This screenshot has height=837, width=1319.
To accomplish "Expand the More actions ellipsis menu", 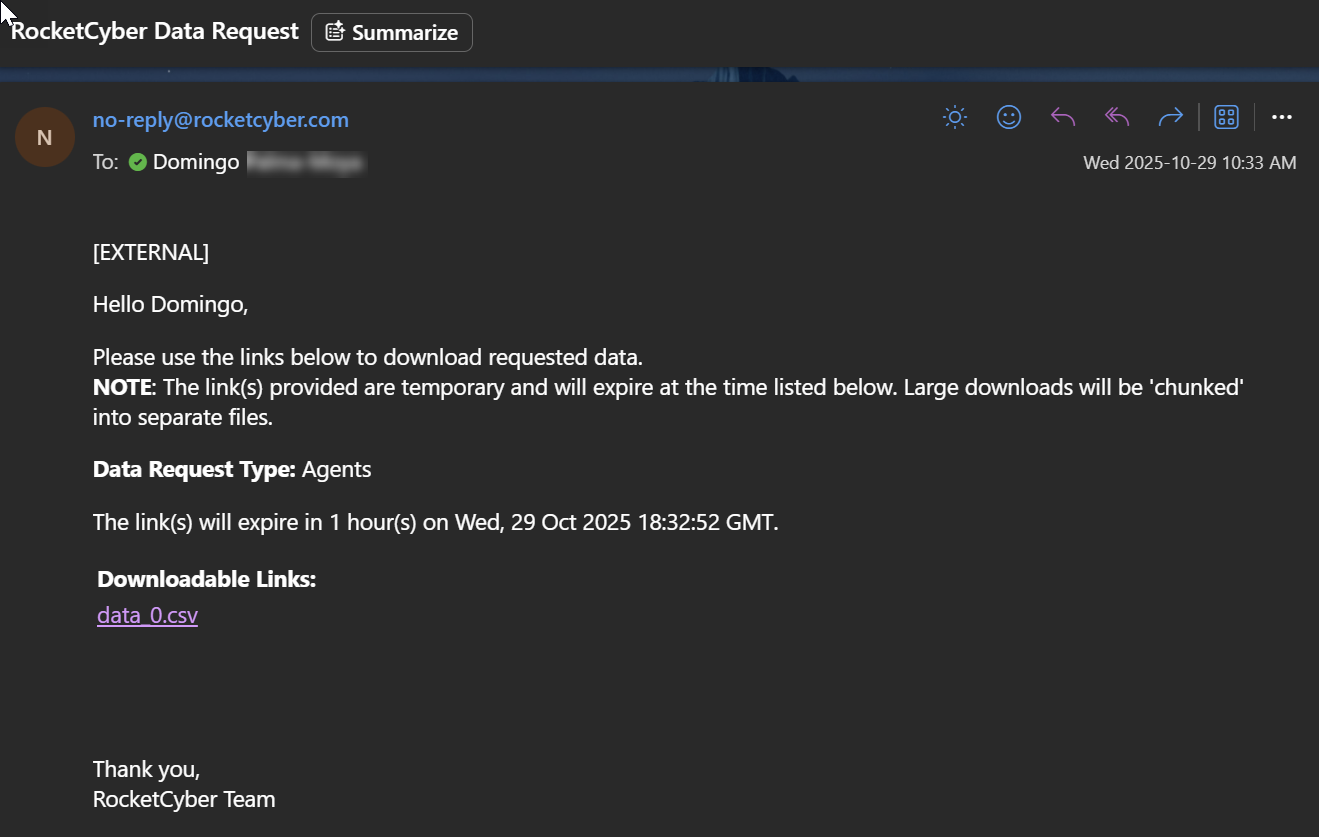I will pos(1282,117).
